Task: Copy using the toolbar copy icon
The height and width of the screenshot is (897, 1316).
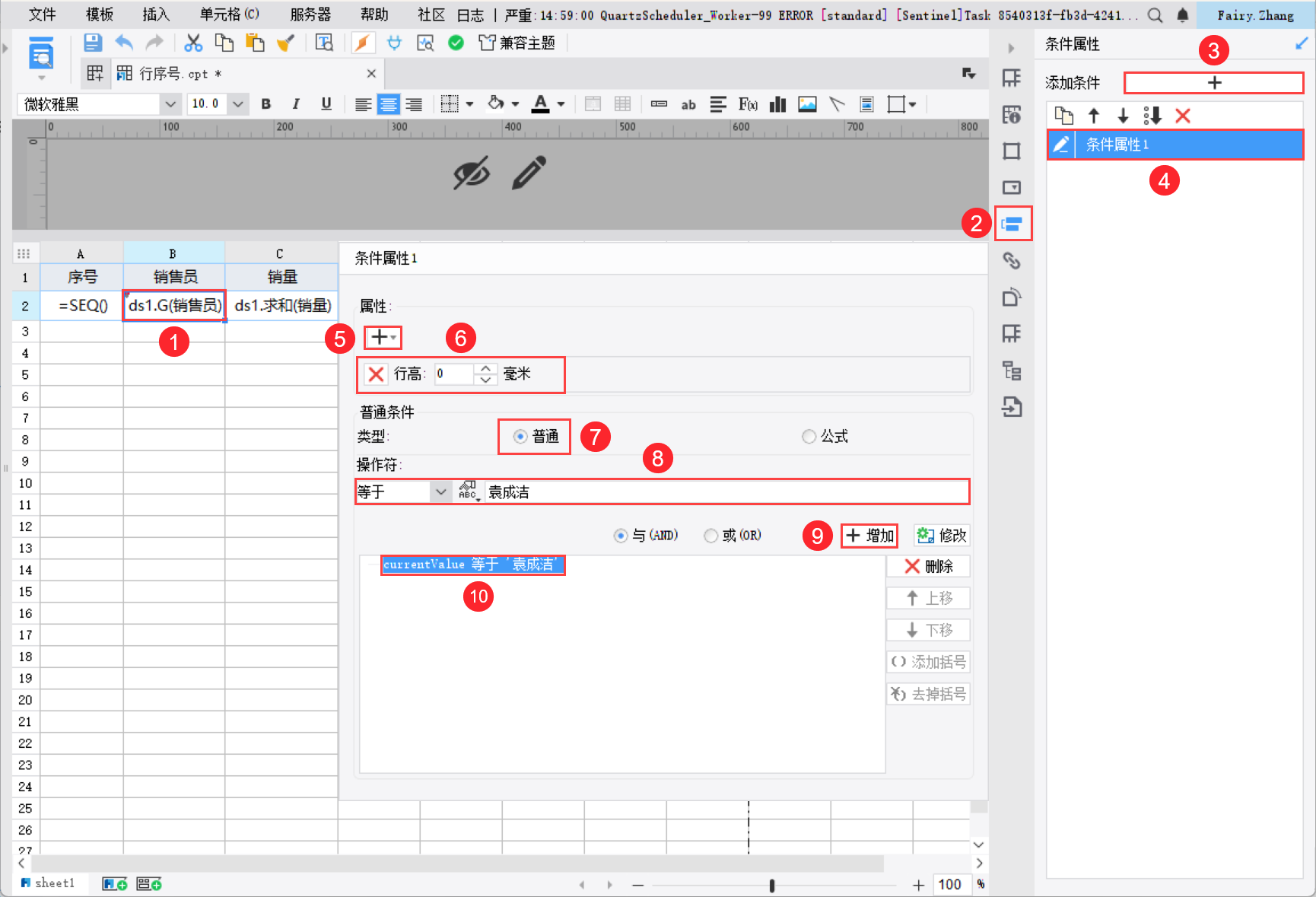Action: (224, 43)
